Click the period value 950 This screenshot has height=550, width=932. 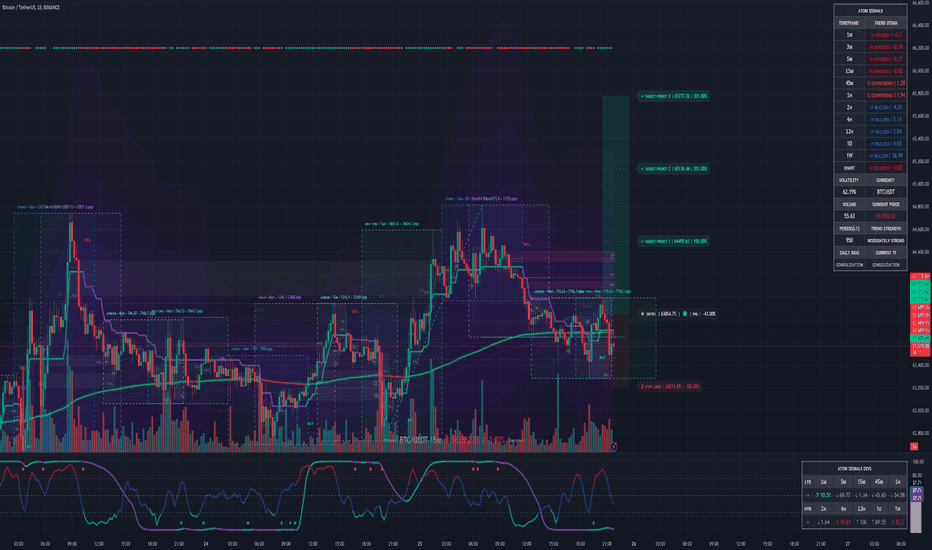click(849, 240)
